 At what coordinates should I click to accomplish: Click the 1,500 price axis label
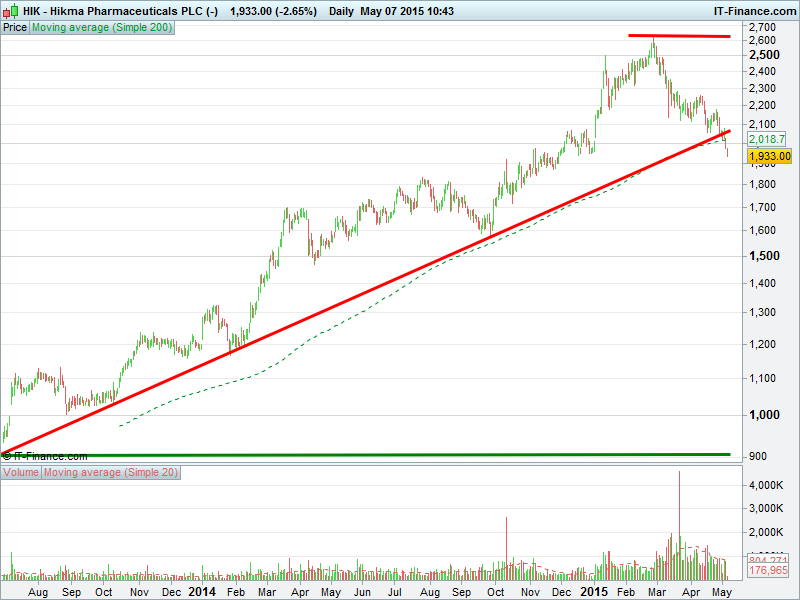coord(764,256)
